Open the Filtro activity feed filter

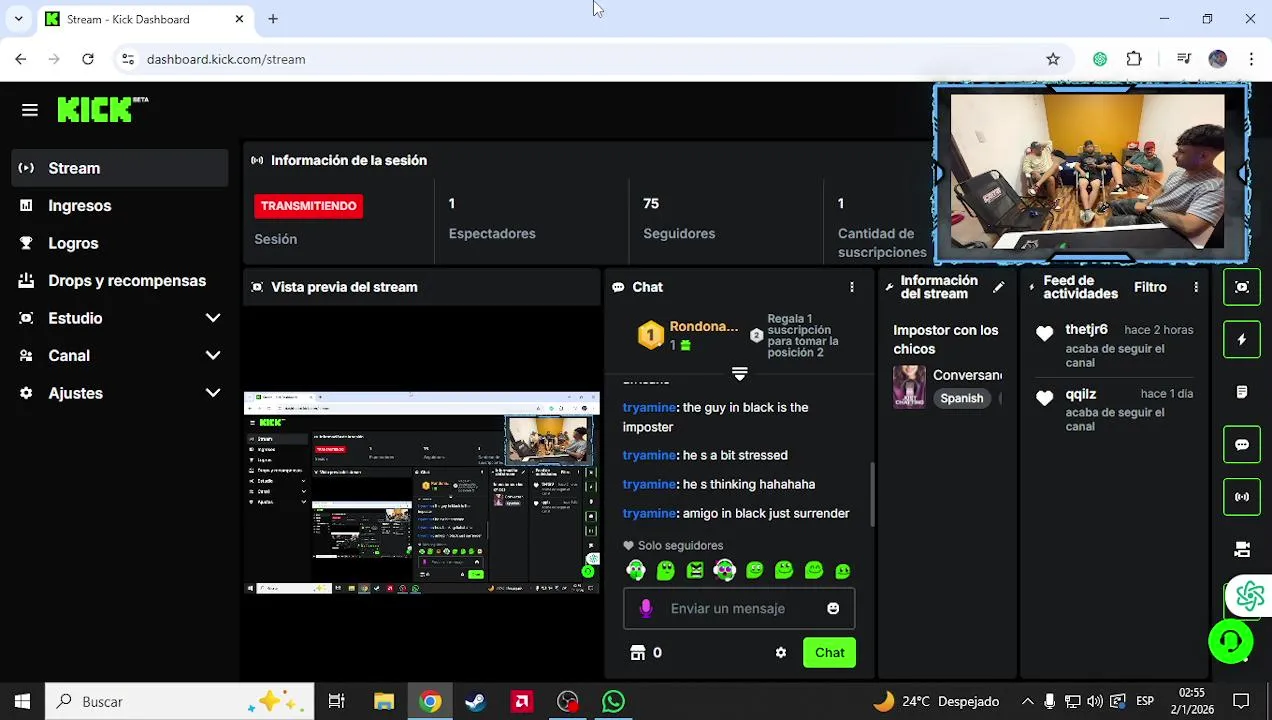[1150, 287]
